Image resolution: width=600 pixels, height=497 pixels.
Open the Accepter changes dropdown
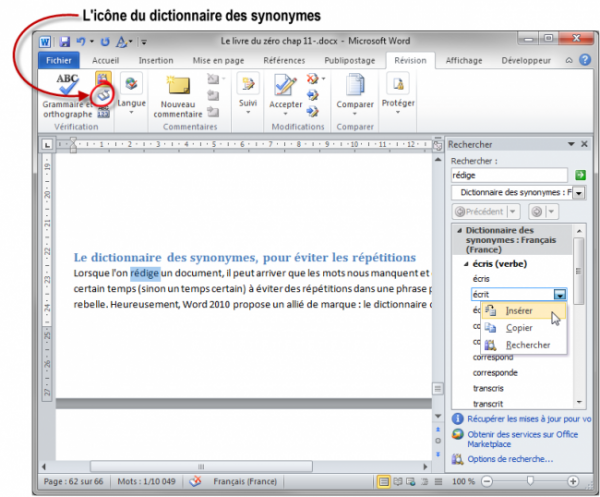tap(286, 113)
